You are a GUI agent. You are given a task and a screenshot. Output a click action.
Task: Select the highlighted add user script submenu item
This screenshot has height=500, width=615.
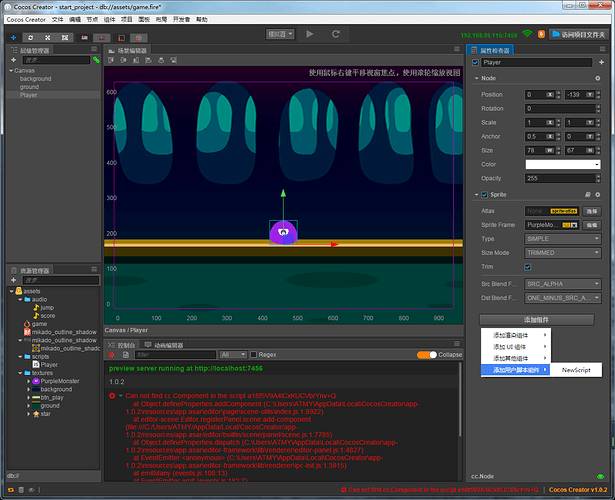(515, 370)
